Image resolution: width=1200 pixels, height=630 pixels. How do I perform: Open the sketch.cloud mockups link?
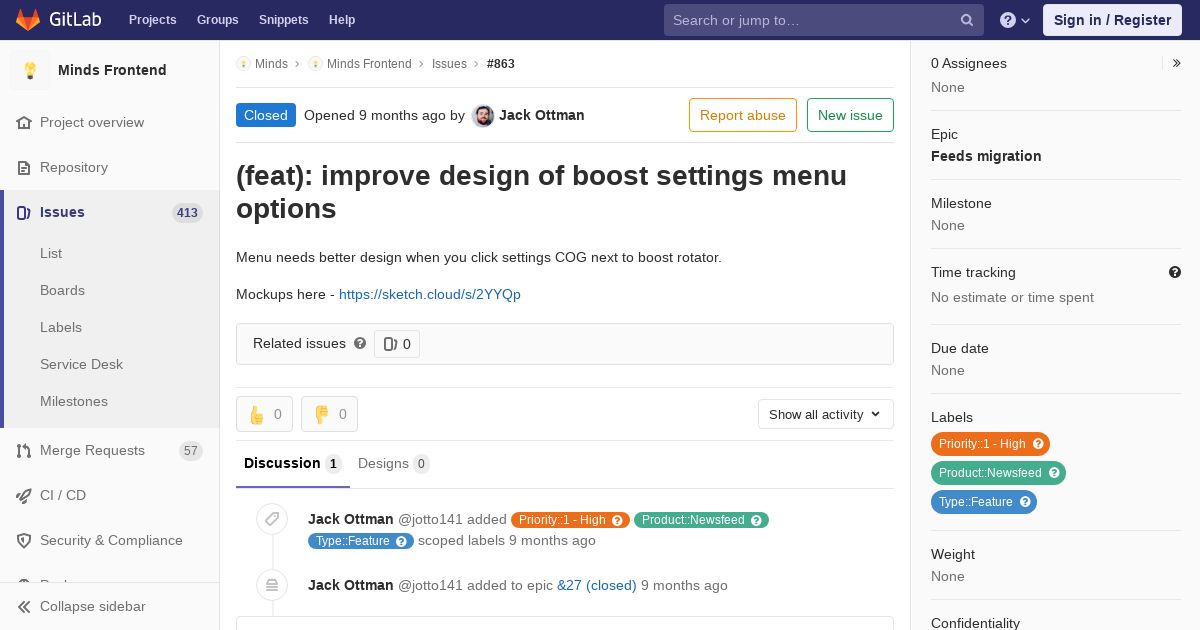[x=430, y=294]
